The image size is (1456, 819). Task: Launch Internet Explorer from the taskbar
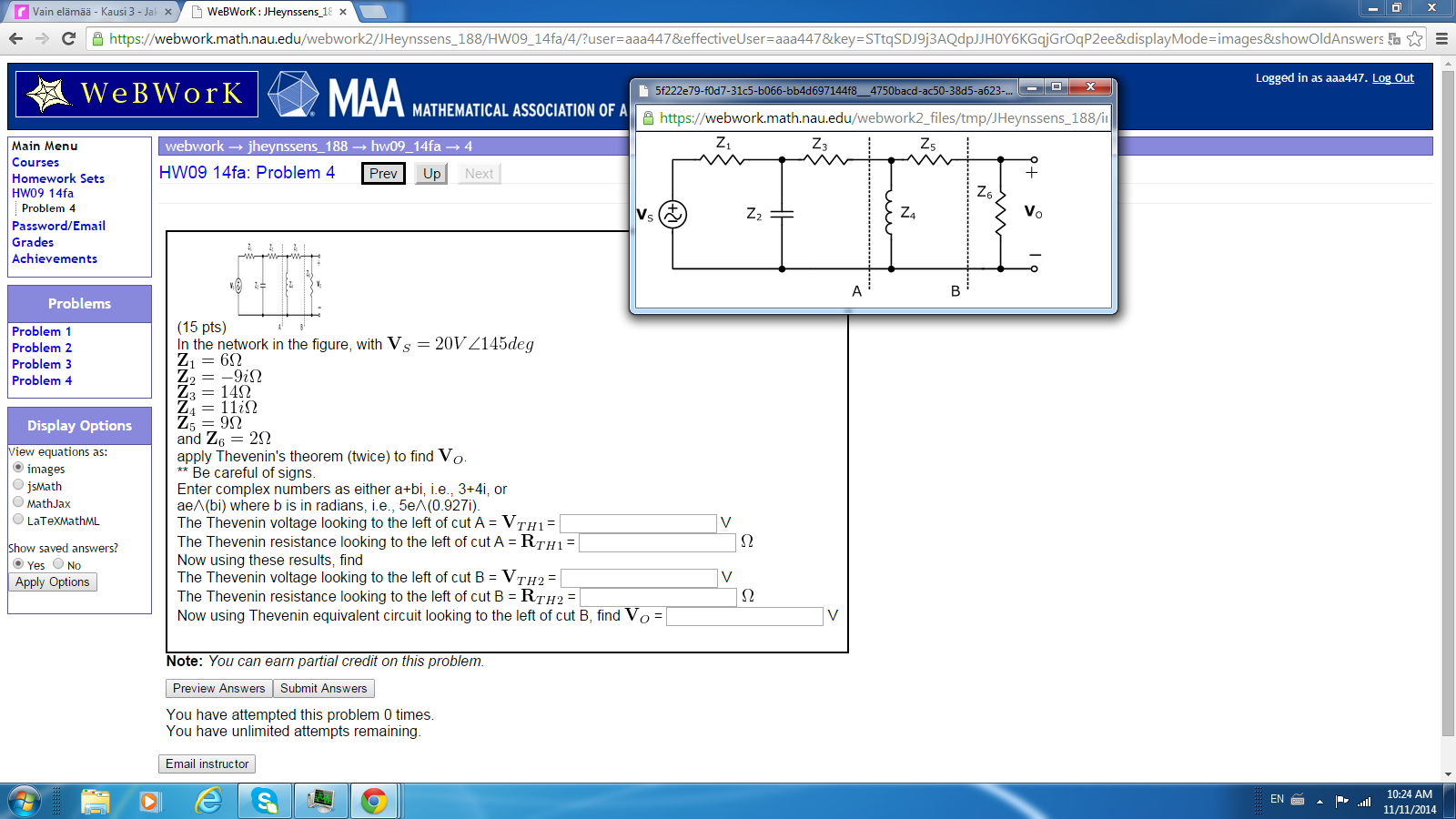coord(211,802)
